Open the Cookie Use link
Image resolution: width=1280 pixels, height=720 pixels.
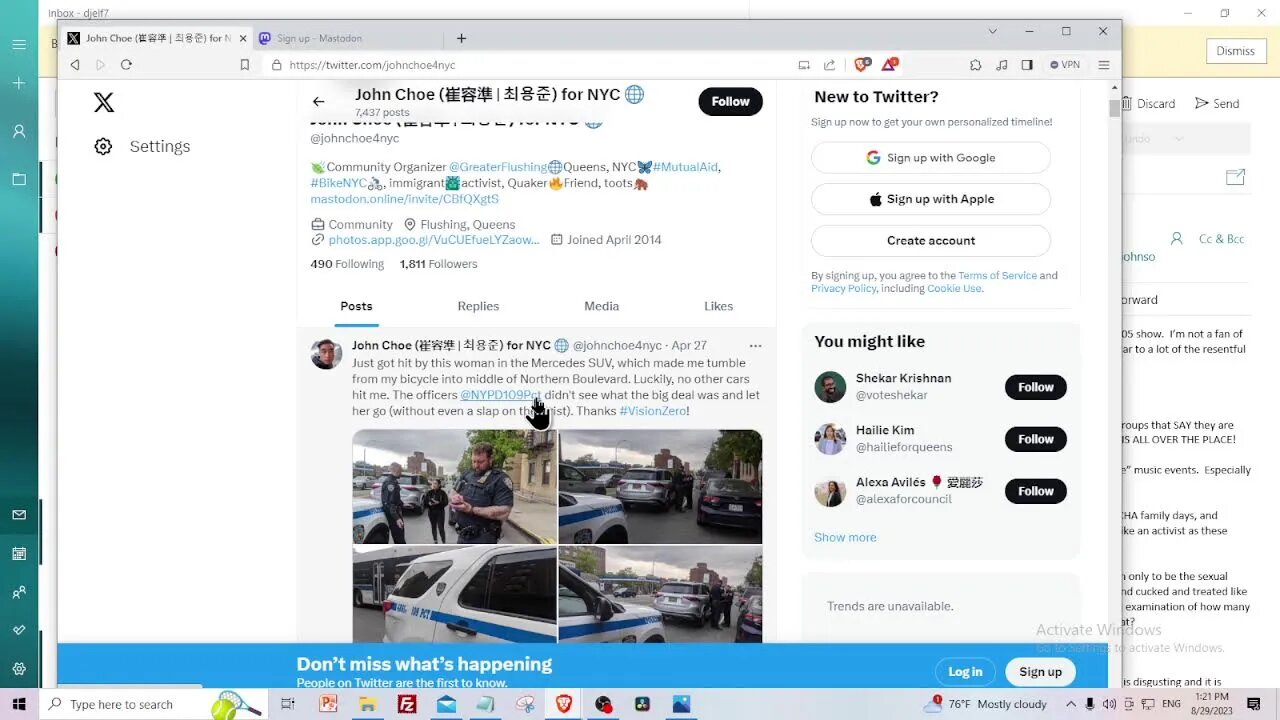[954, 289]
